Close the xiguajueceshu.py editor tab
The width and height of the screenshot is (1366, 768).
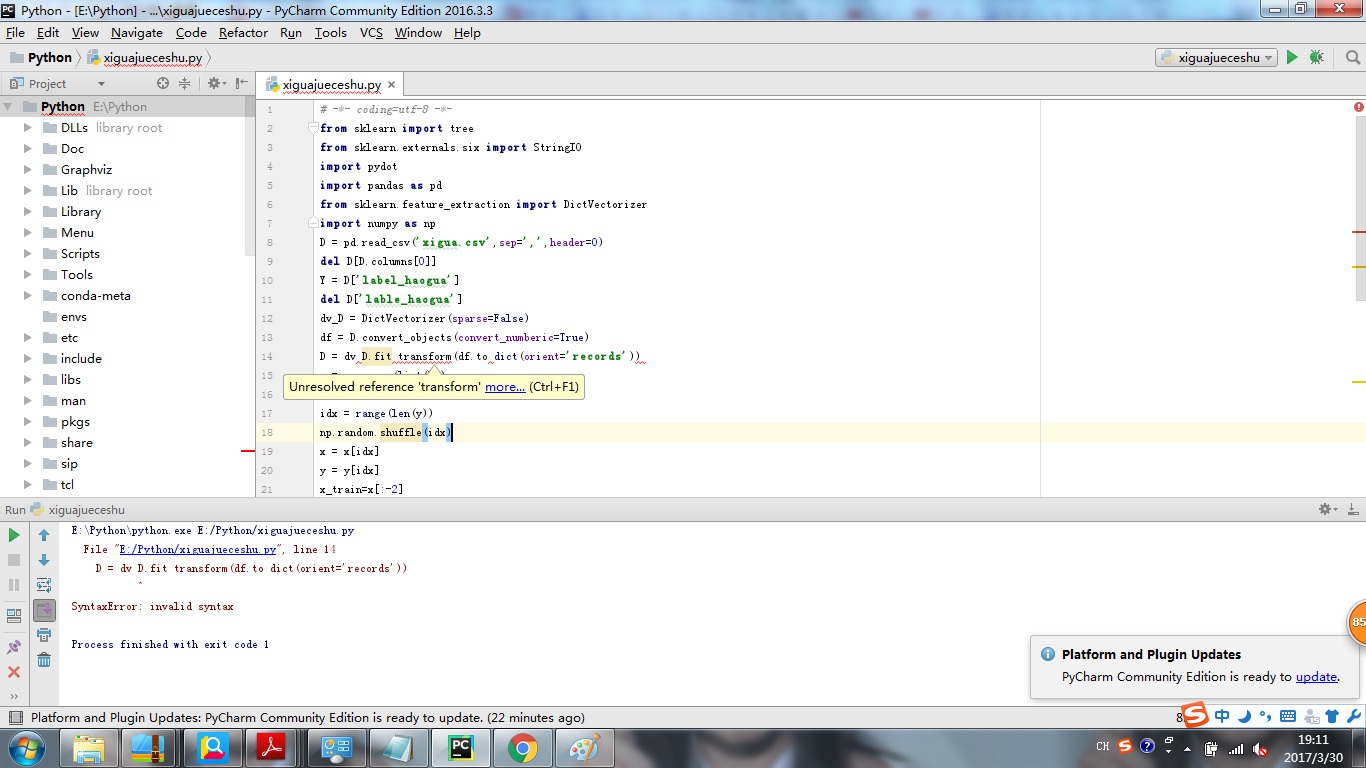392,86
